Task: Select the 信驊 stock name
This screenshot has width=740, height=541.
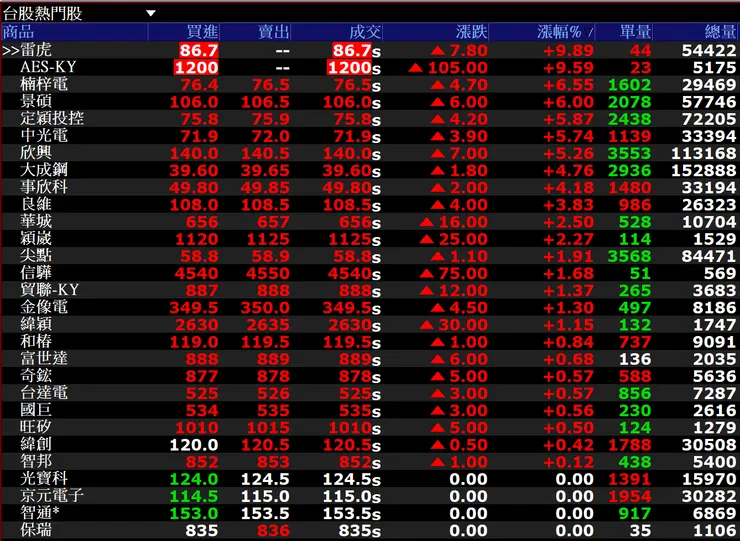Action: (x=36, y=273)
